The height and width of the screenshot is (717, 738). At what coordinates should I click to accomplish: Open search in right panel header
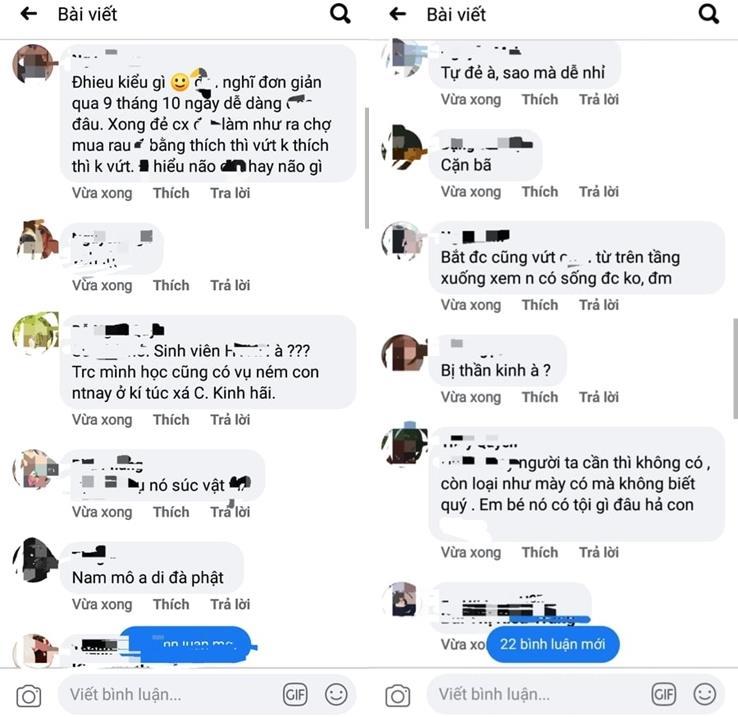pyautogui.click(x=708, y=14)
